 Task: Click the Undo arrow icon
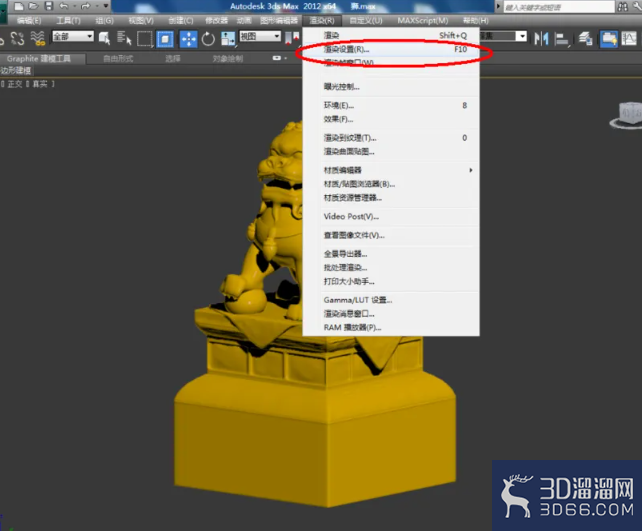coord(63,6)
